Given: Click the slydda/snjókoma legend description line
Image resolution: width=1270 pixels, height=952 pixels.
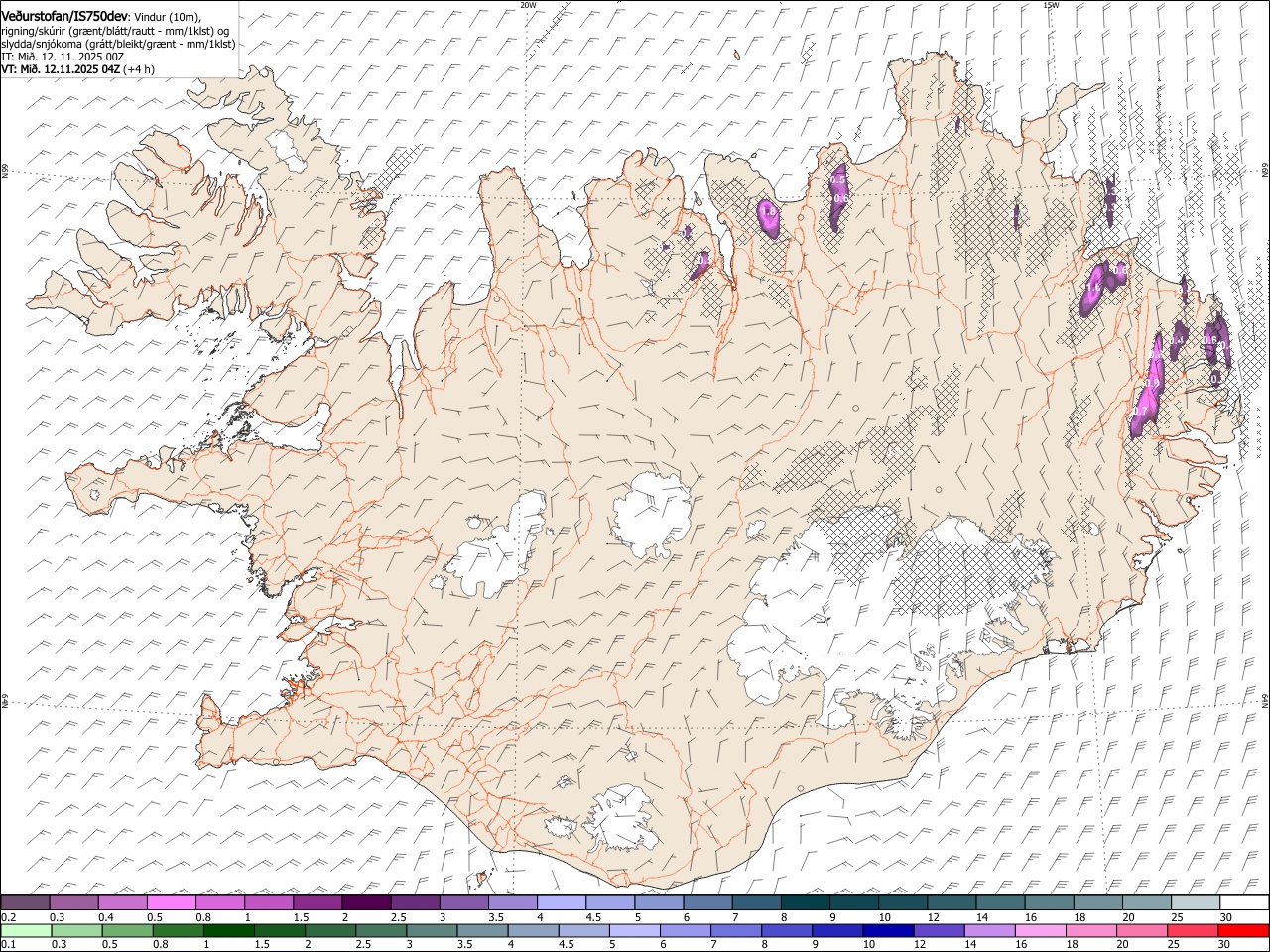Looking at the screenshot, I should click(x=118, y=44).
